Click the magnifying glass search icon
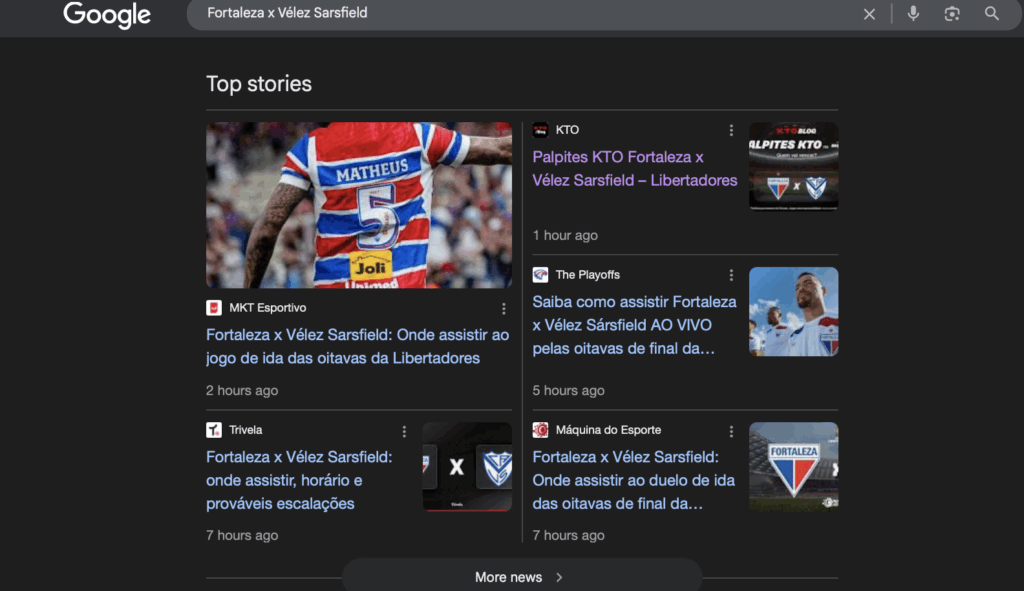 (992, 13)
